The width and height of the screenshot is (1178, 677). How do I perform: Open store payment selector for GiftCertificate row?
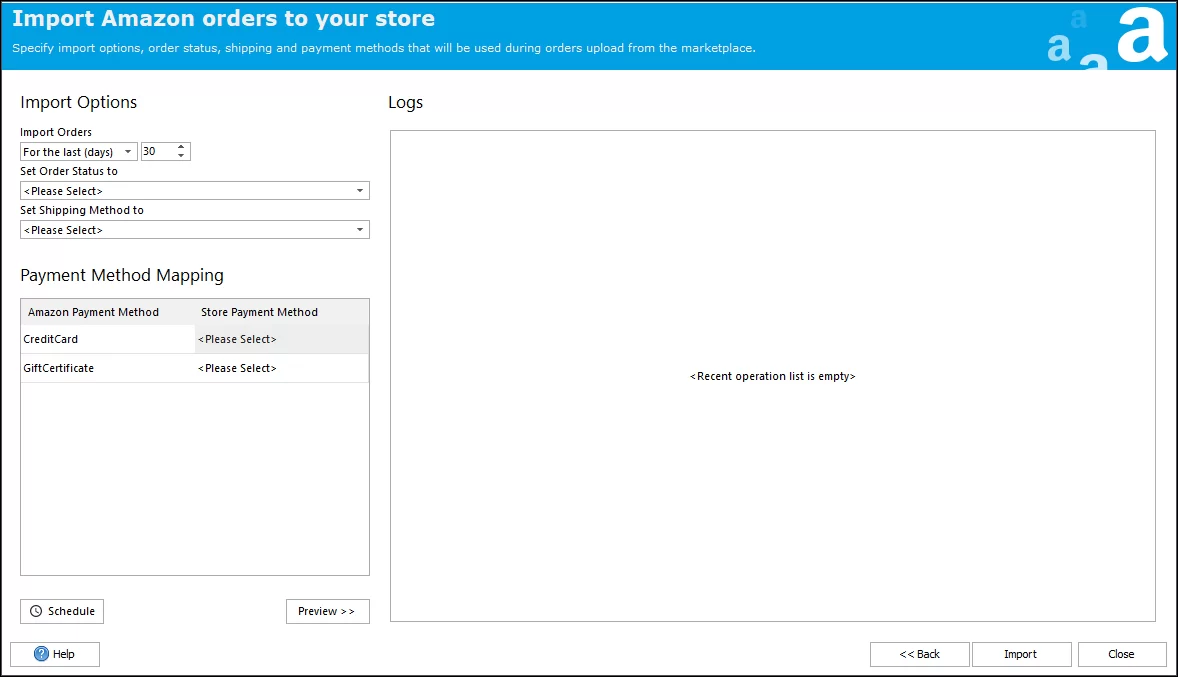coord(280,368)
